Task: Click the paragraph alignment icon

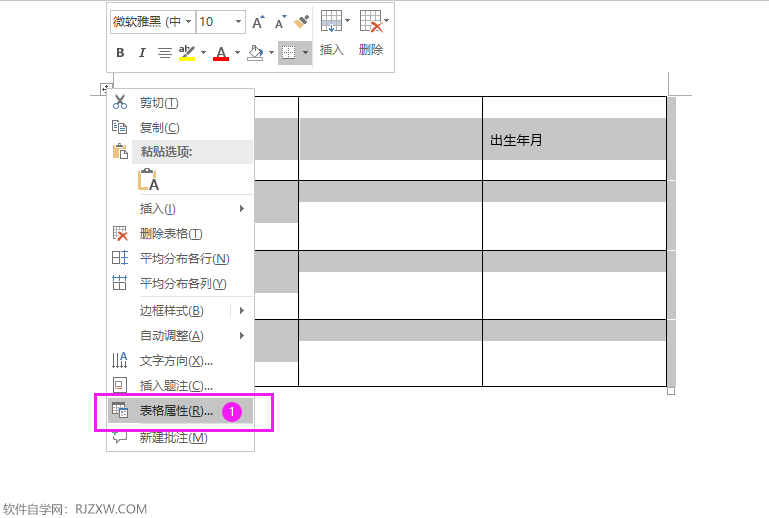Action: (164, 52)
